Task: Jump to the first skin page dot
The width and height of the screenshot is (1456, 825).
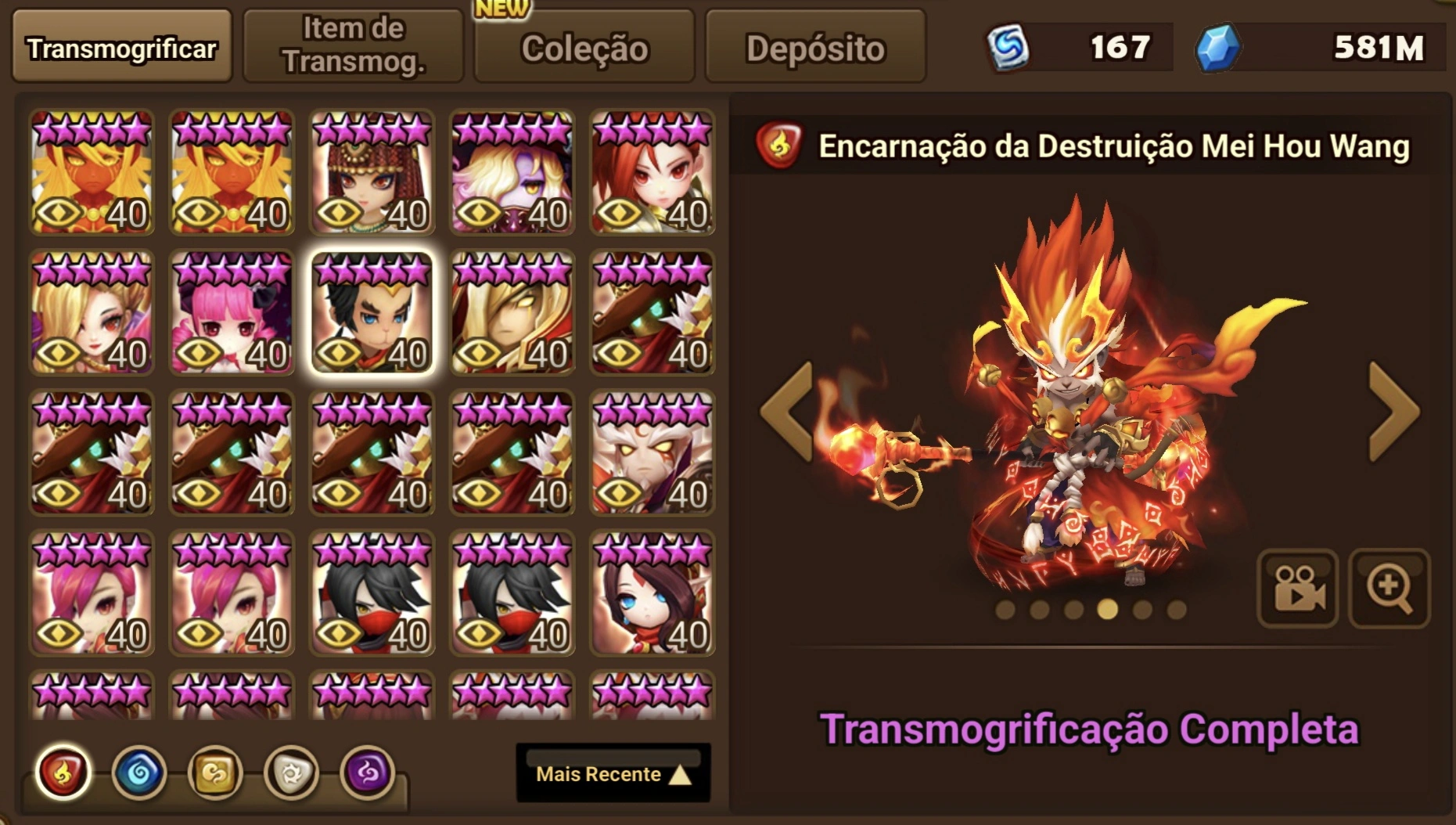Action: (1005, 610)
